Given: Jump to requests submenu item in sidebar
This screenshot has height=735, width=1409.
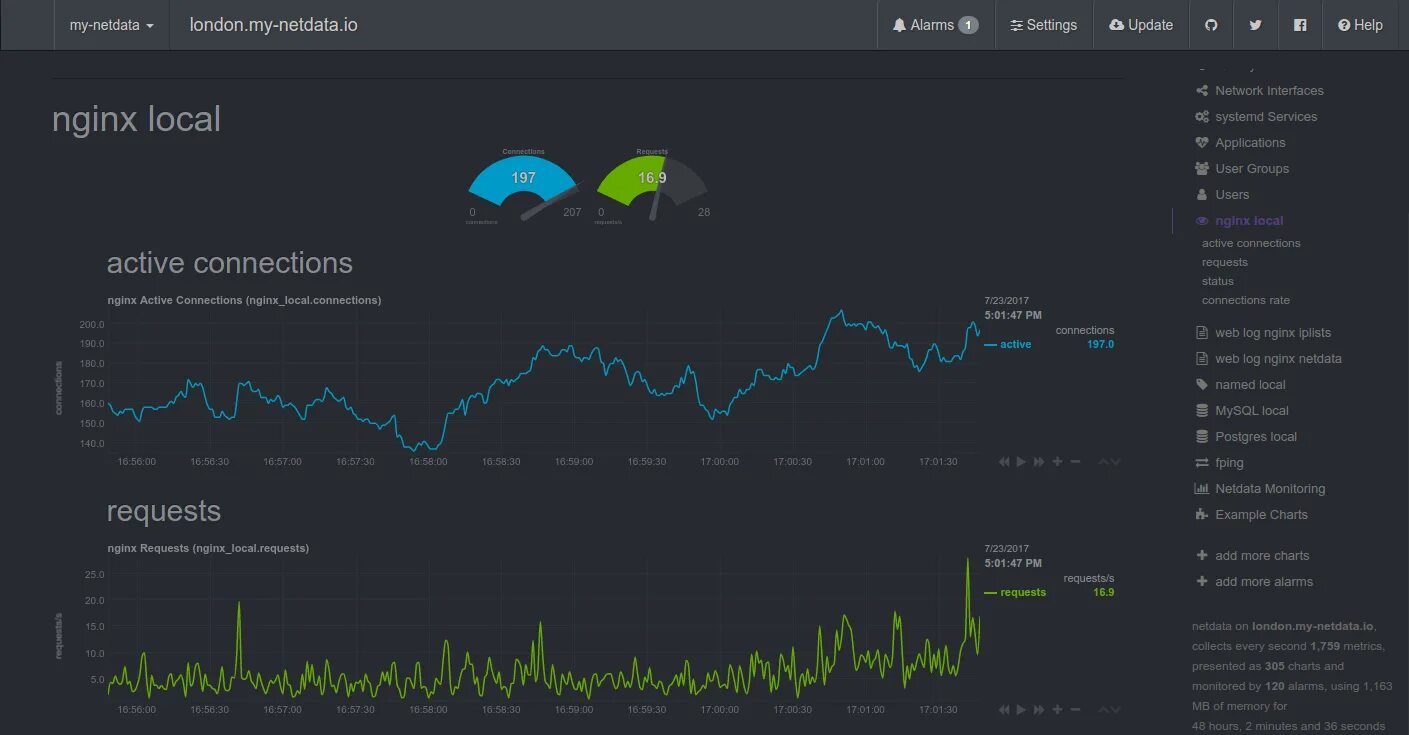Looking at the screenshot, I should point(1225,262).
